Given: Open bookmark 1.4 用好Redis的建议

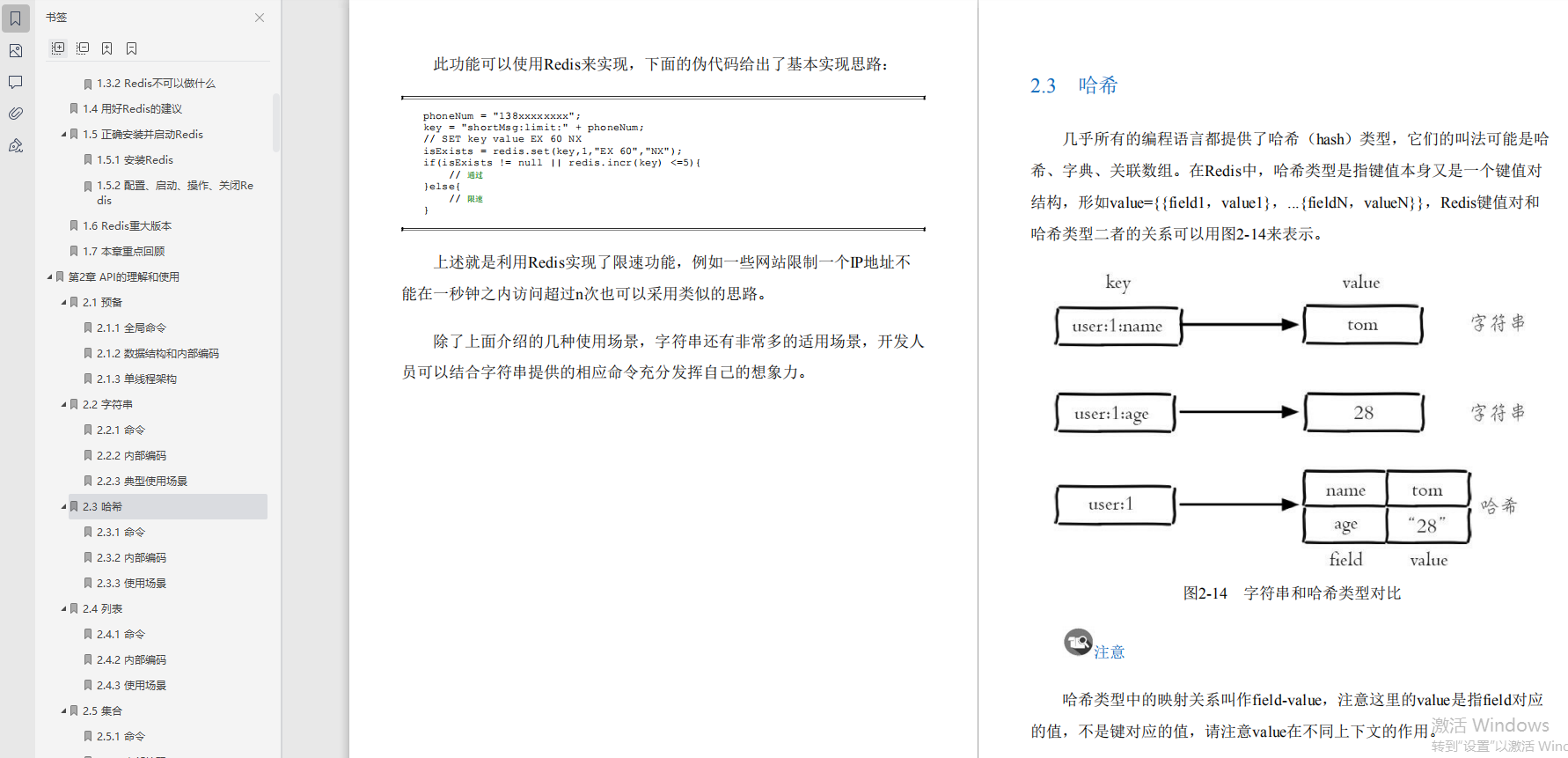Looking at the screenshot, I should tap(132, 109).
